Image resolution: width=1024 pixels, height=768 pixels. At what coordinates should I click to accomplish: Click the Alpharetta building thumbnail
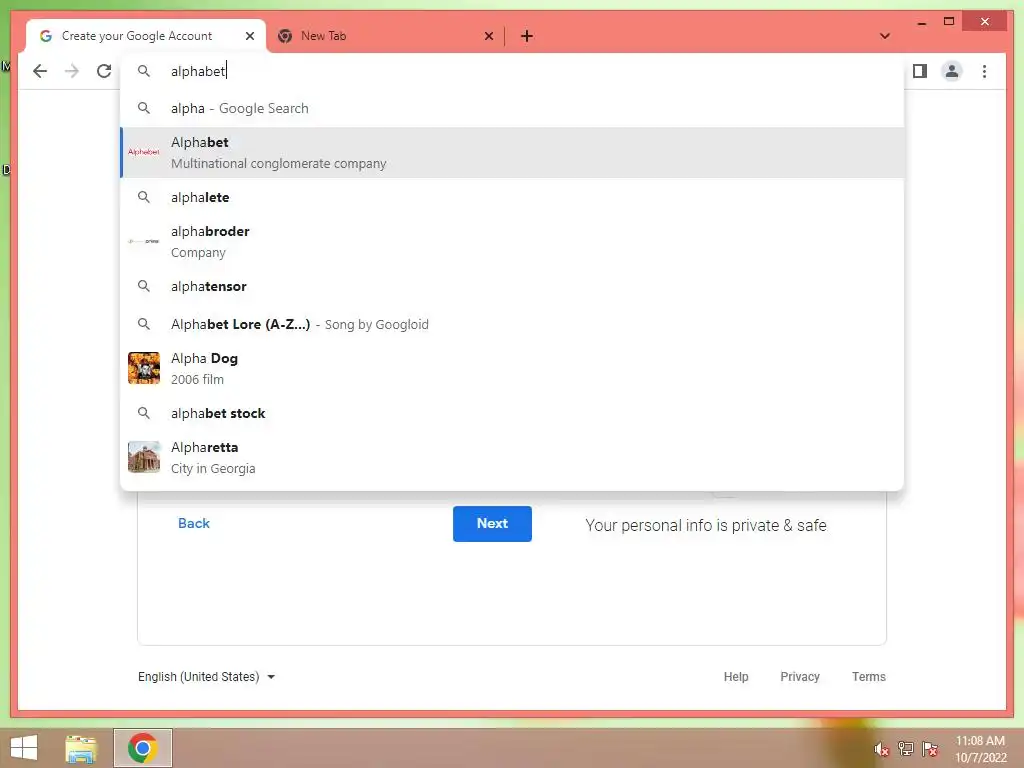(144, 457)
